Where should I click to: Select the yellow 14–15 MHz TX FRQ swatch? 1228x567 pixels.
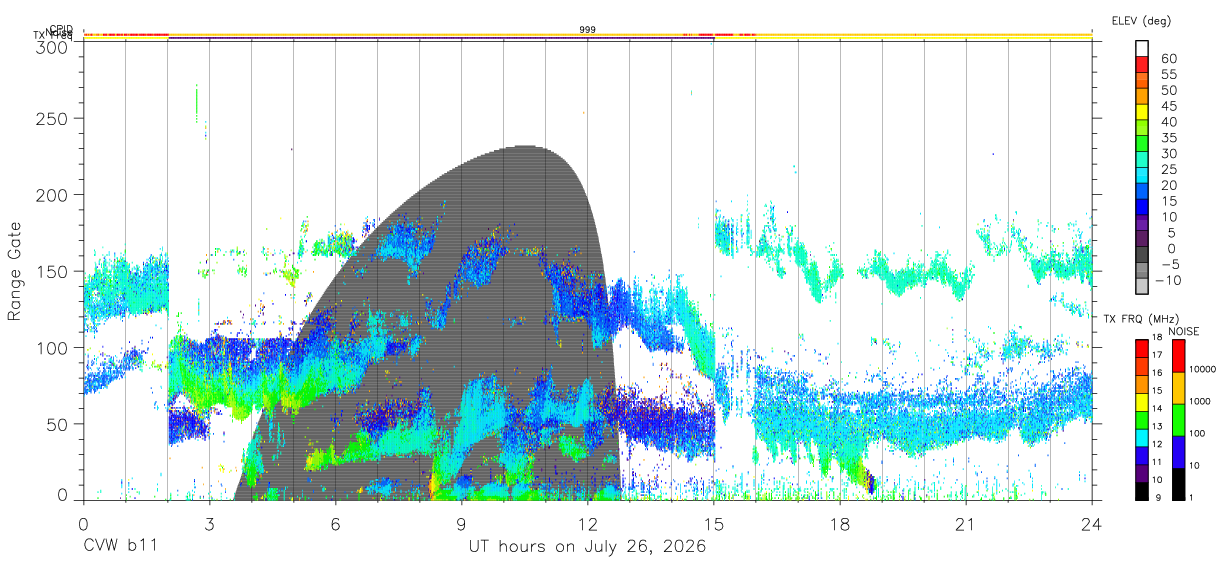coord(1142,401)
